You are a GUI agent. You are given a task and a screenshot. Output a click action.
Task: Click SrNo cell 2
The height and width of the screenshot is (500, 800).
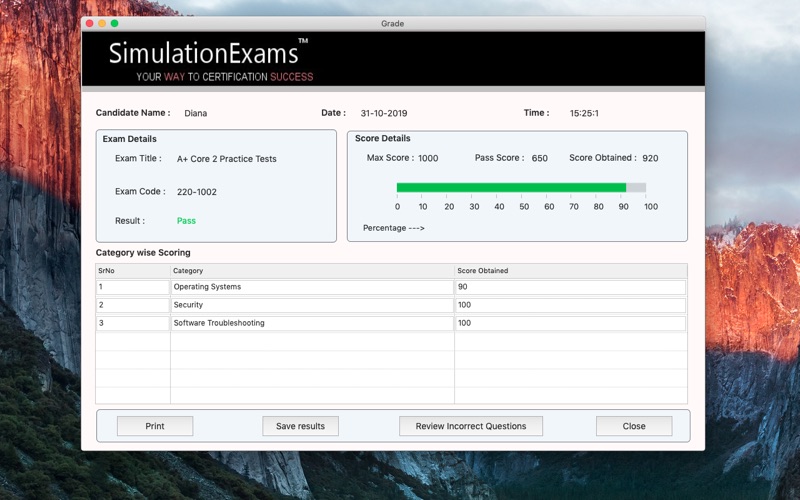133,305
